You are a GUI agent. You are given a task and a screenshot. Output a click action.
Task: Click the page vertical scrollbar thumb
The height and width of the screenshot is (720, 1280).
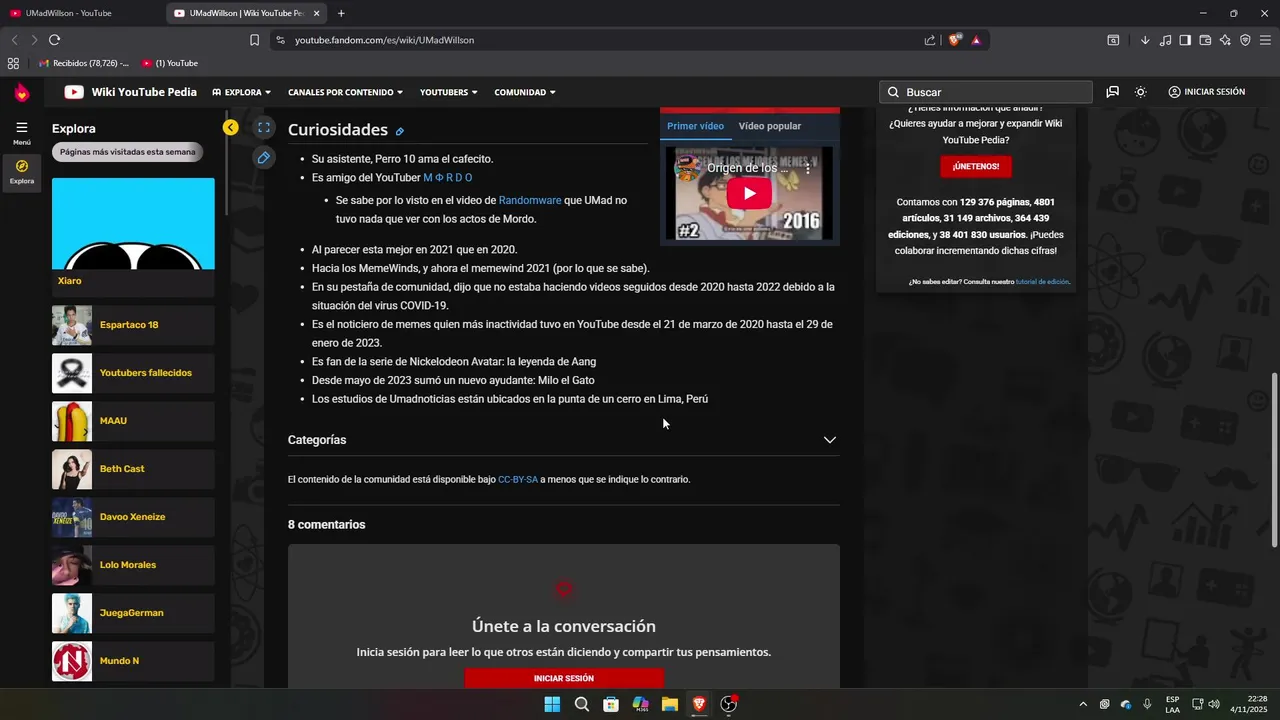[x=1274, y=460]
